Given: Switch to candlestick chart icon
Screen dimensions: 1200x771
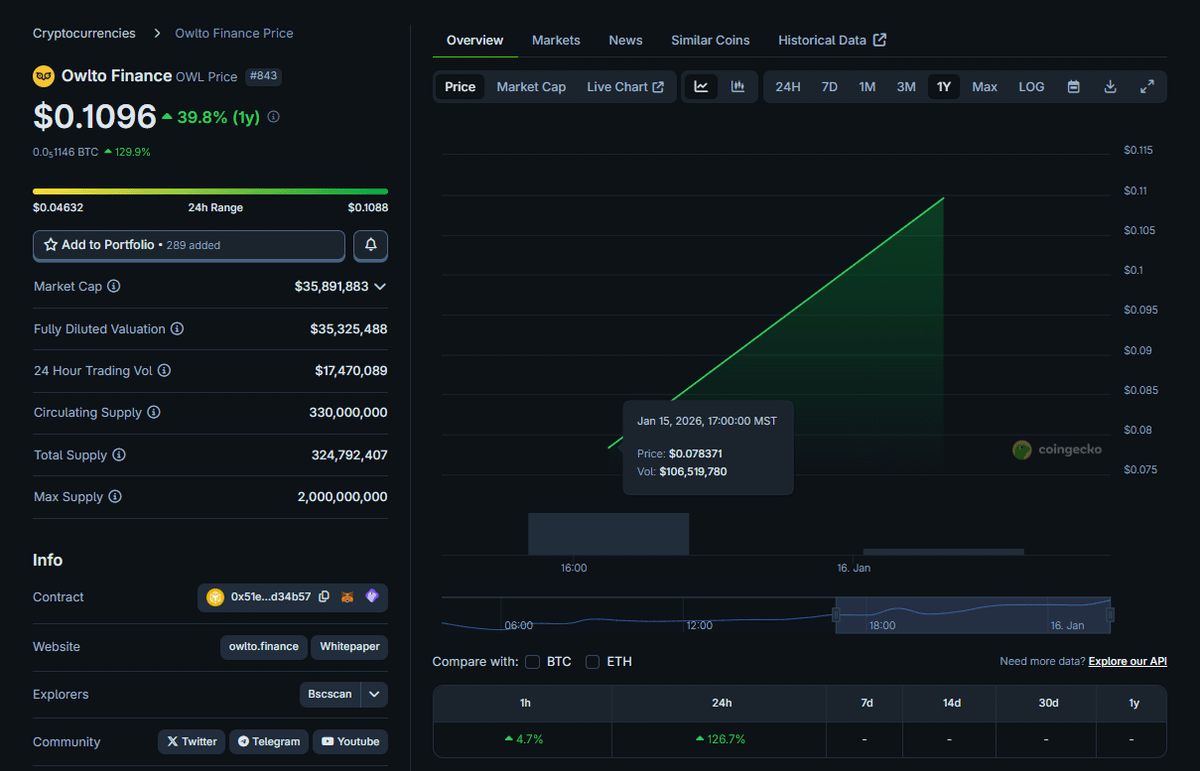Looking at the screenshot, I should click(x=738, y=87).
